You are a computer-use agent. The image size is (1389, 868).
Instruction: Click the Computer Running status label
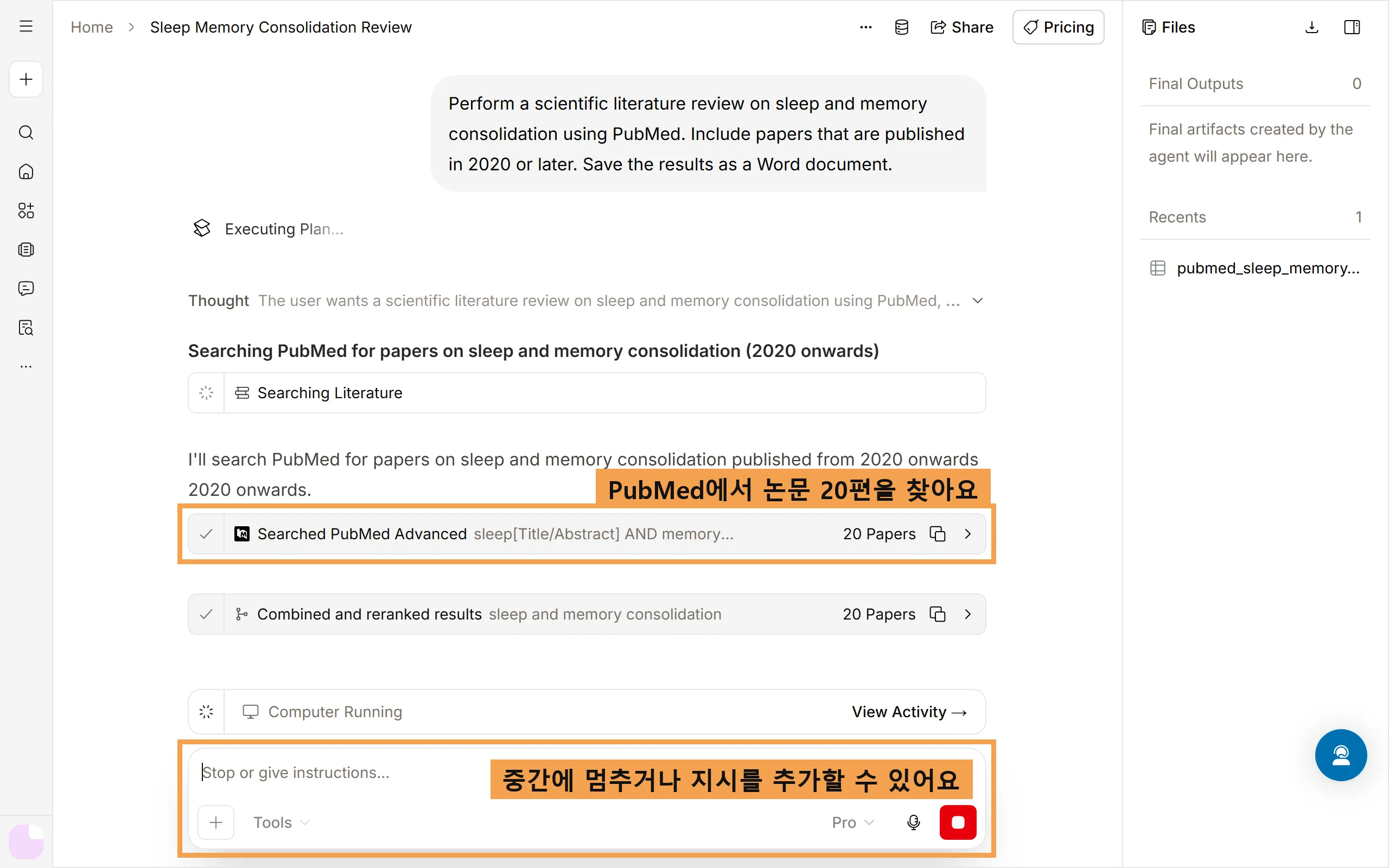coord(335,712)
